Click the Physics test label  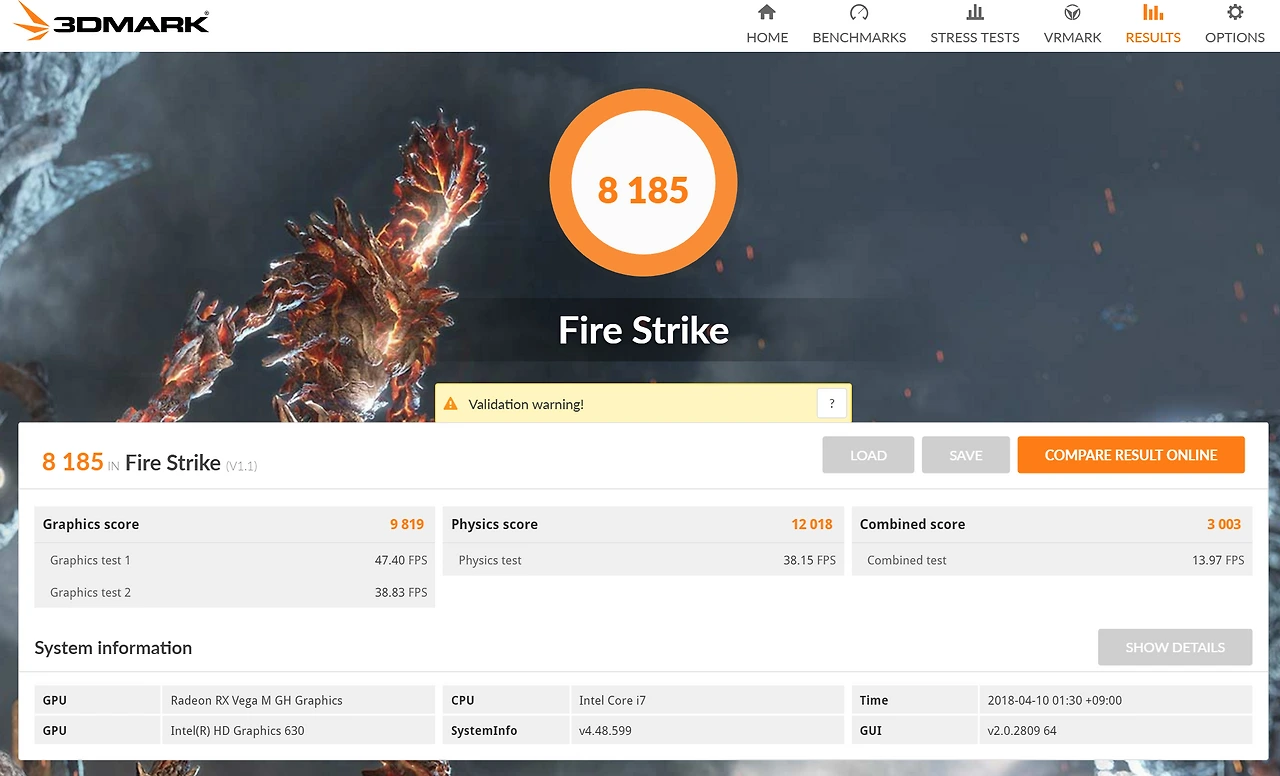pos(490,560)
